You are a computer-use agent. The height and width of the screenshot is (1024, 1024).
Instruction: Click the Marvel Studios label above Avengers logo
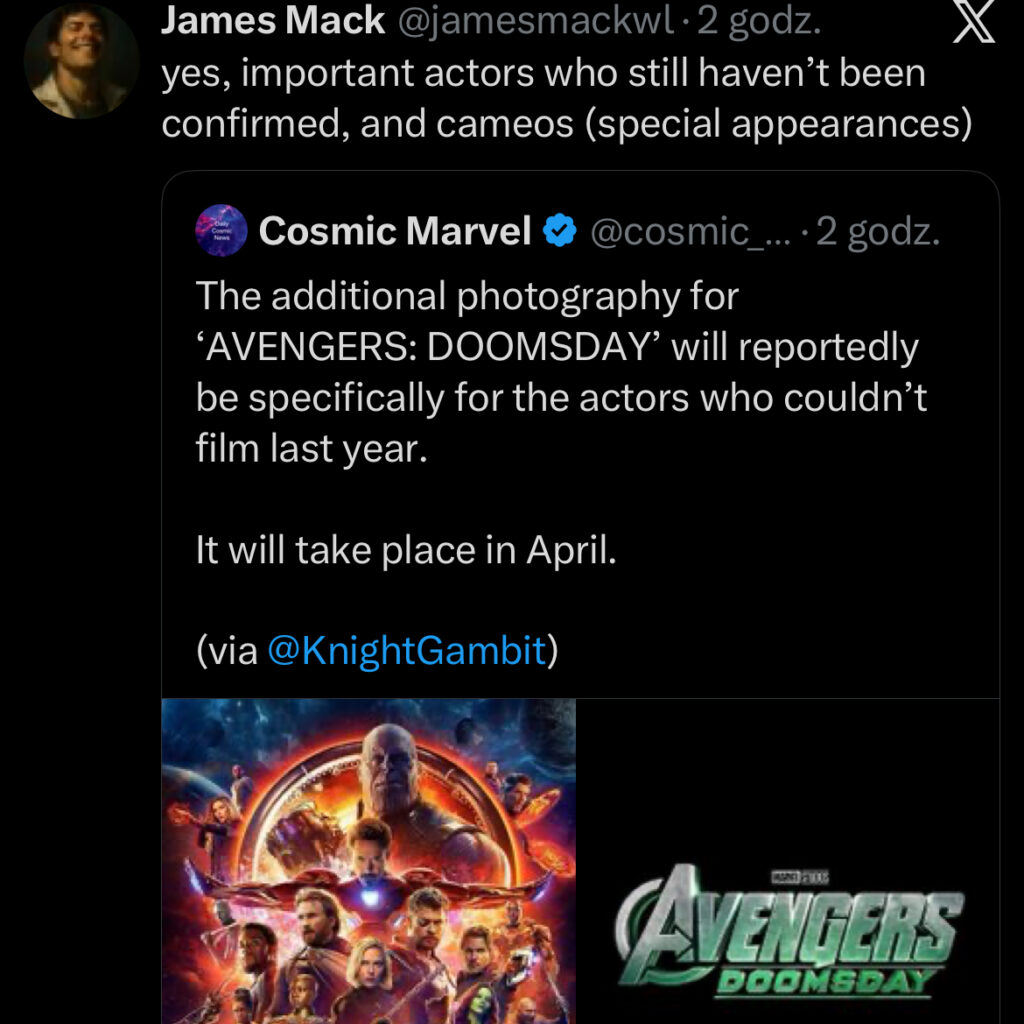[789, 877]
